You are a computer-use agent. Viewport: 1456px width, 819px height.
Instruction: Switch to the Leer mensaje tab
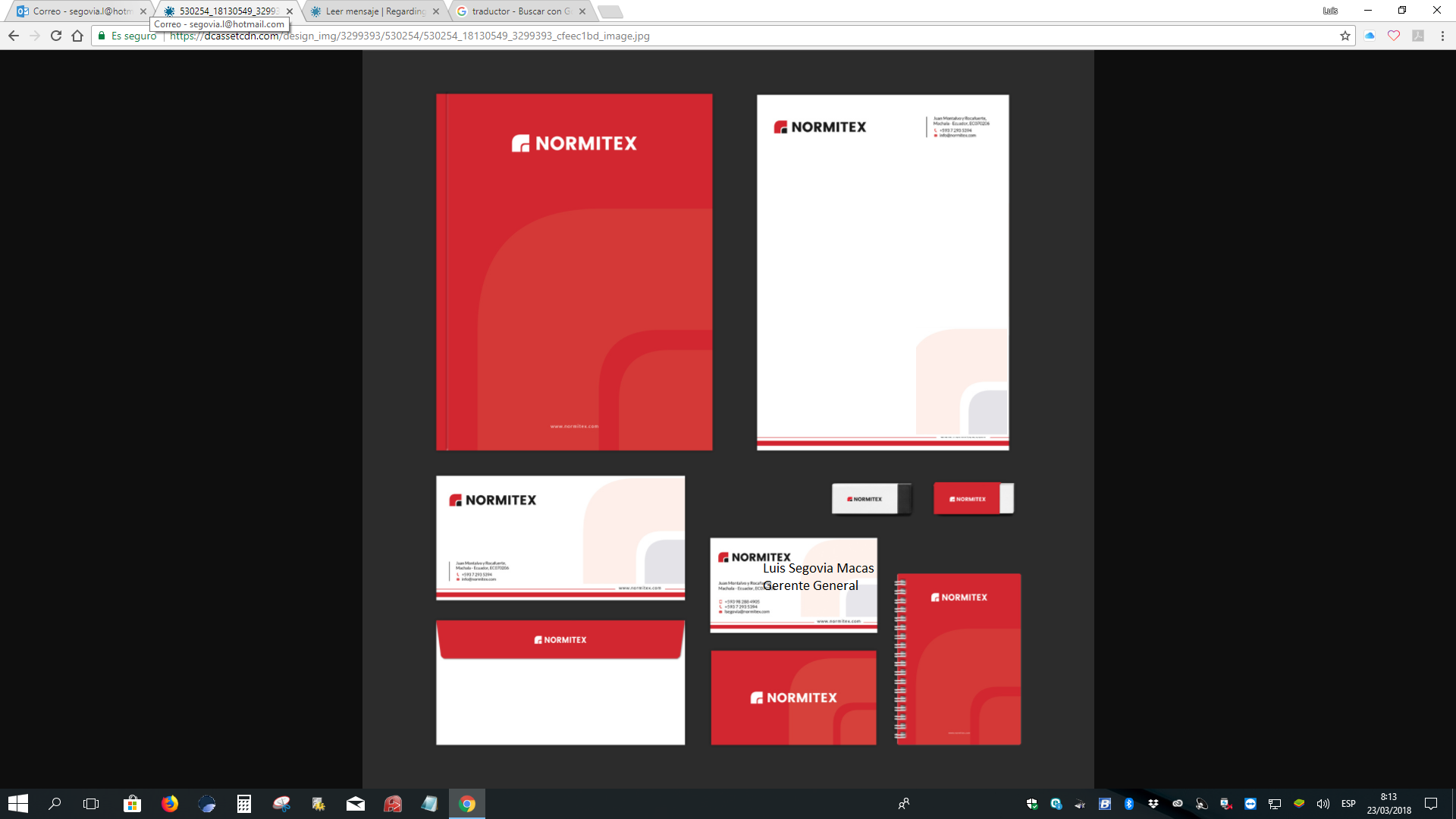(x=373, y=11)
